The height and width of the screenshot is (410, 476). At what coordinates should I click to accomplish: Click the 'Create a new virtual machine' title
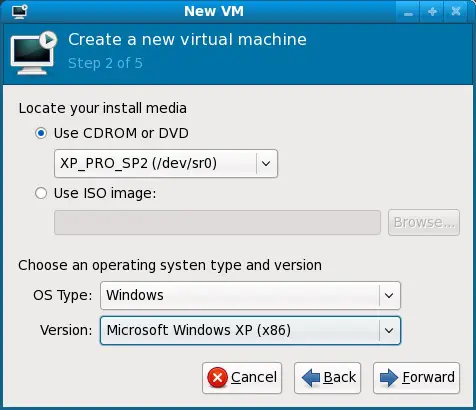coord(187,40)
